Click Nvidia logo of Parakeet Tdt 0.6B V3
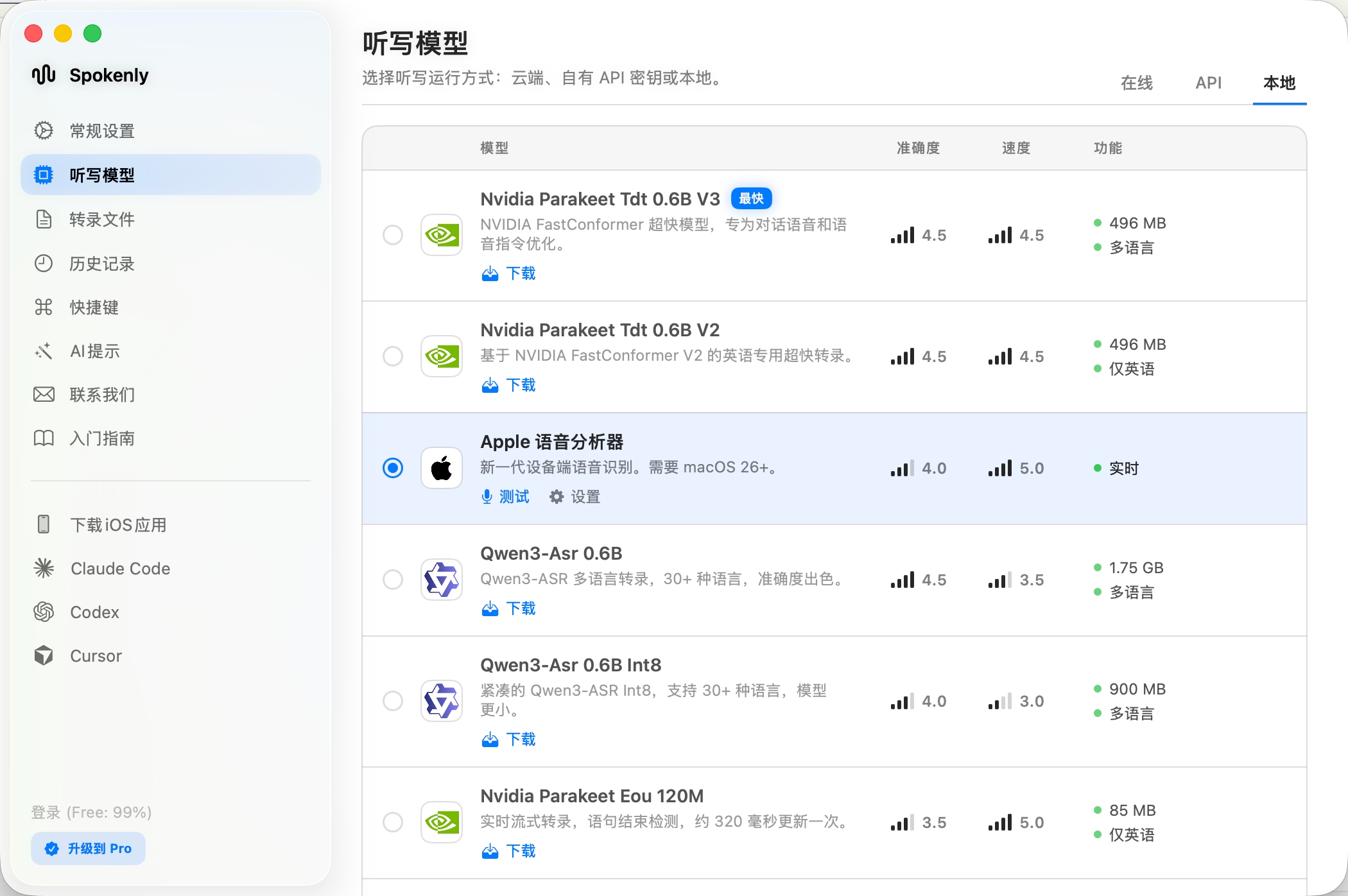This screenshot has width=1348, height=896. pyautogui.click(x=442, y=235)
